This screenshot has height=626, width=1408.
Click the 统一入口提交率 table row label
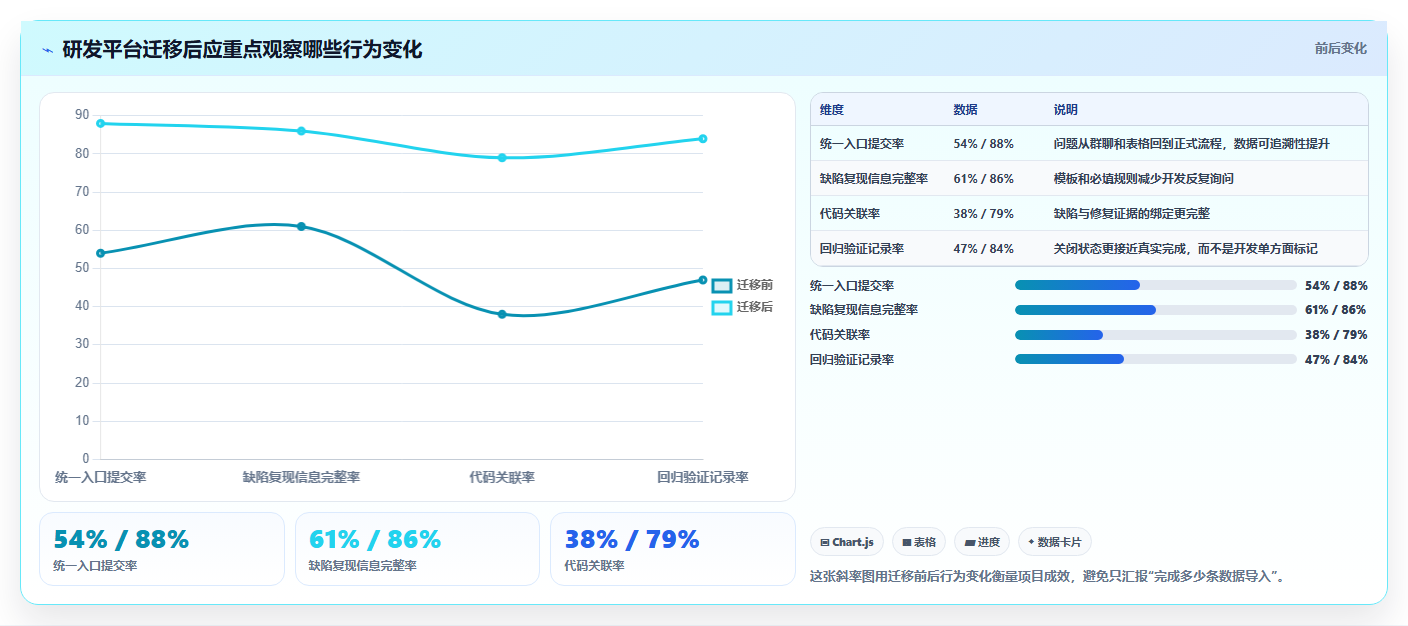pos(862,144)
